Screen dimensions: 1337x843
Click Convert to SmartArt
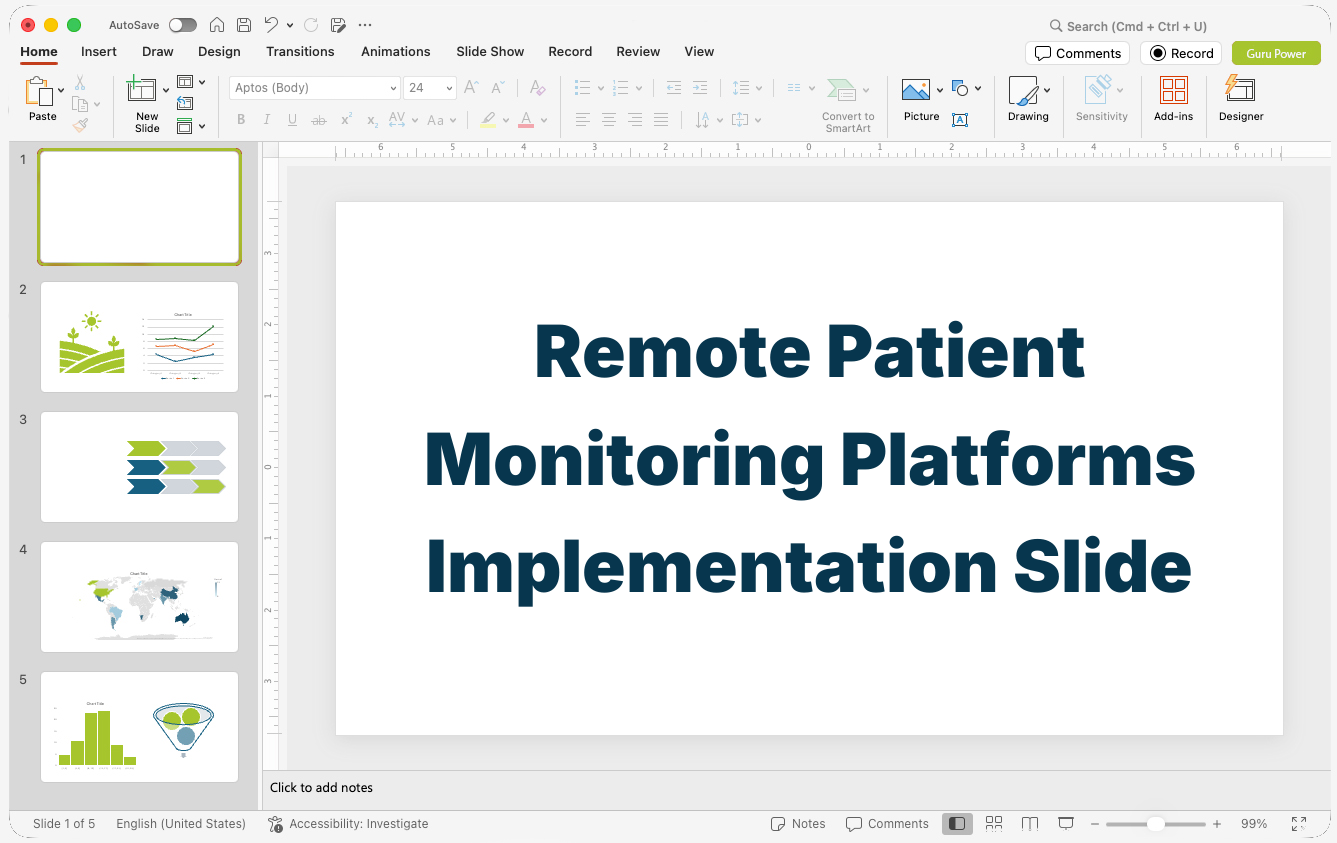point(848,105)
